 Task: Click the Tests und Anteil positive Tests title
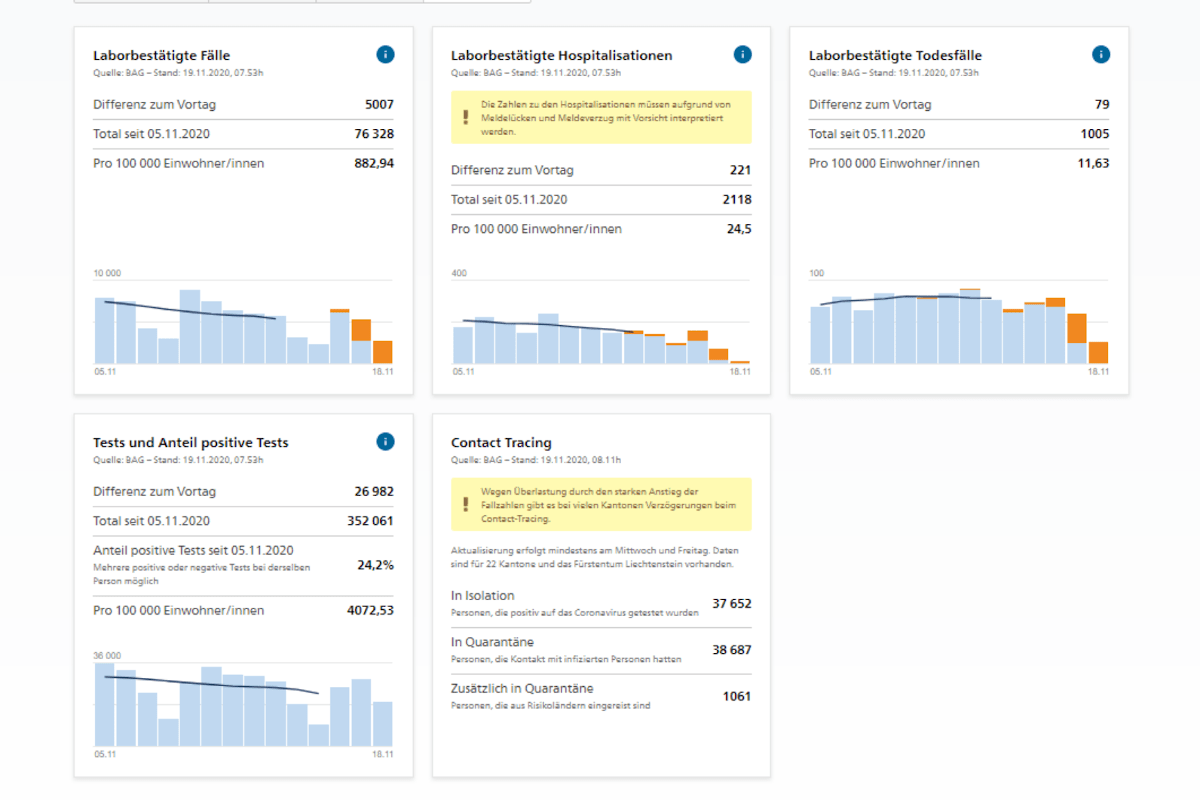point(191,443)
